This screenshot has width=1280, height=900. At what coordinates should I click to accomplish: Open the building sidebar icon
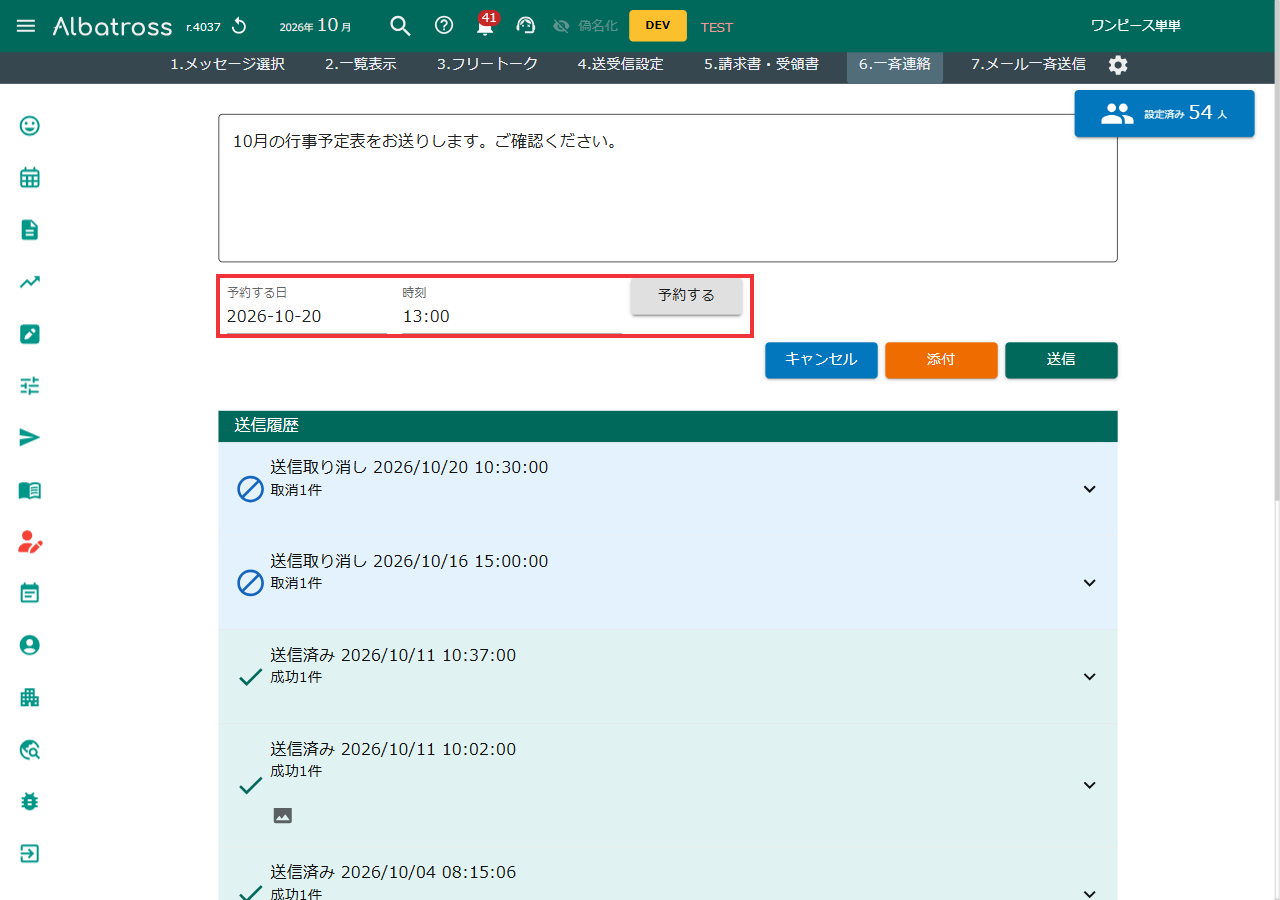[30, 698]
